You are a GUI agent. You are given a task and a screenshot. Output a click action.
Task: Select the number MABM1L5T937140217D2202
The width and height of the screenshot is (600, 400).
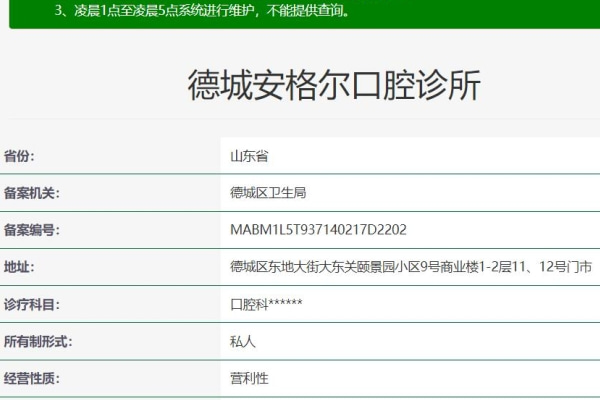pos(318,230)
